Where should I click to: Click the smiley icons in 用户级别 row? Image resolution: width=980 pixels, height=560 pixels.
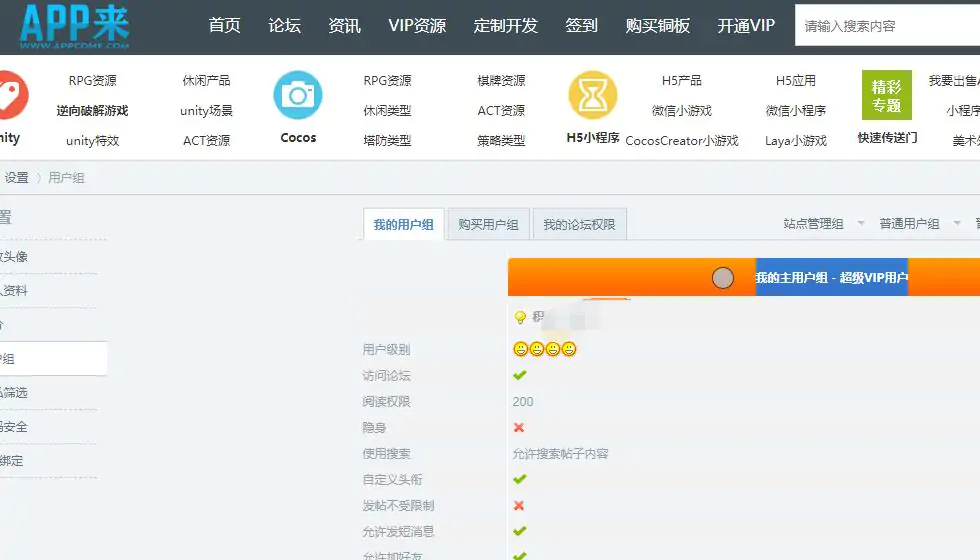pyautogui.click(x=544, y=349)
